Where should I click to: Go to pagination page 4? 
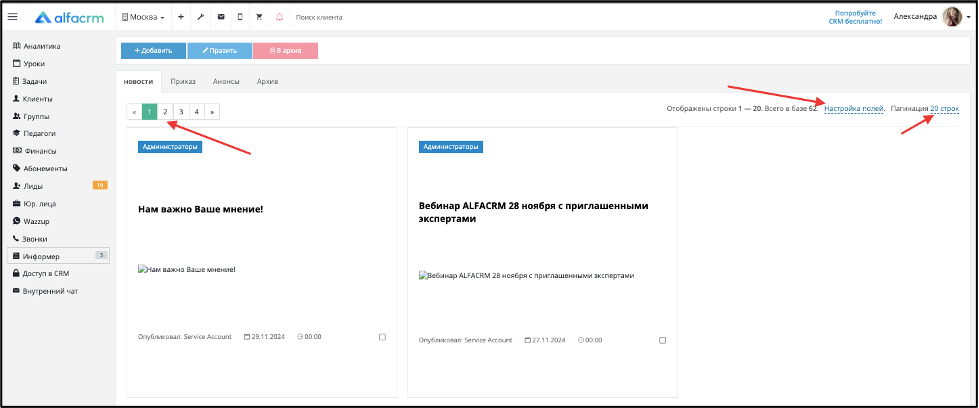coord(196,111)
